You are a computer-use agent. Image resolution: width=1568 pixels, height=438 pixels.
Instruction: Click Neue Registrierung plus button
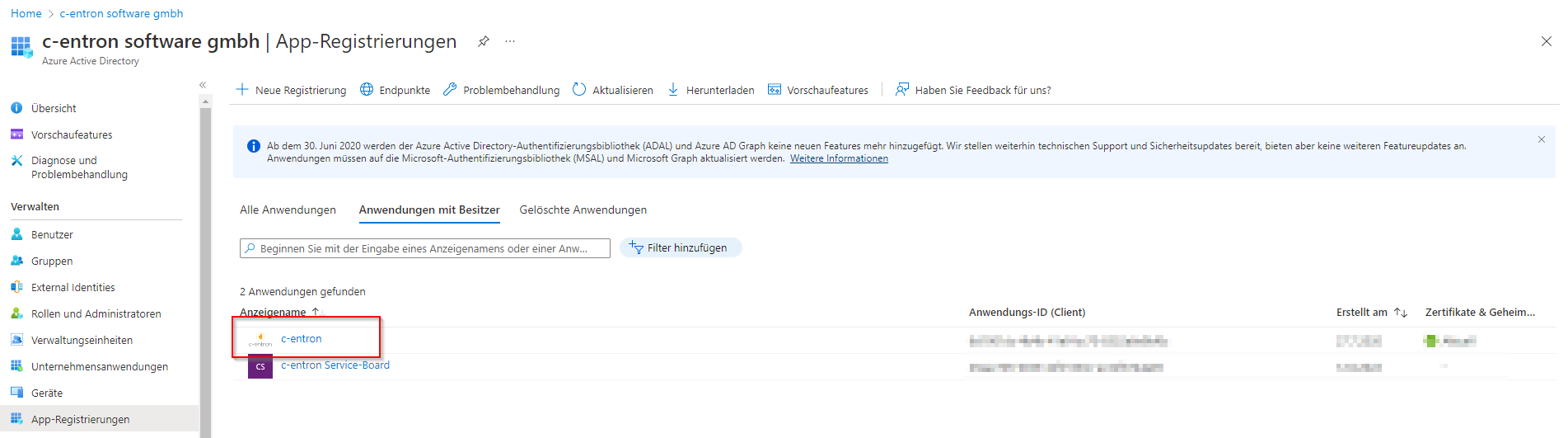[291, 90]
